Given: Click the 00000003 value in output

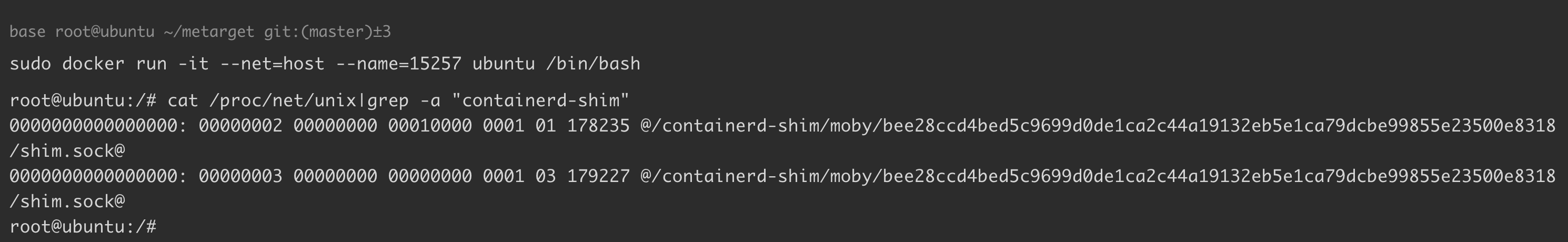Looking at the screenshot, I should [240, 176].
